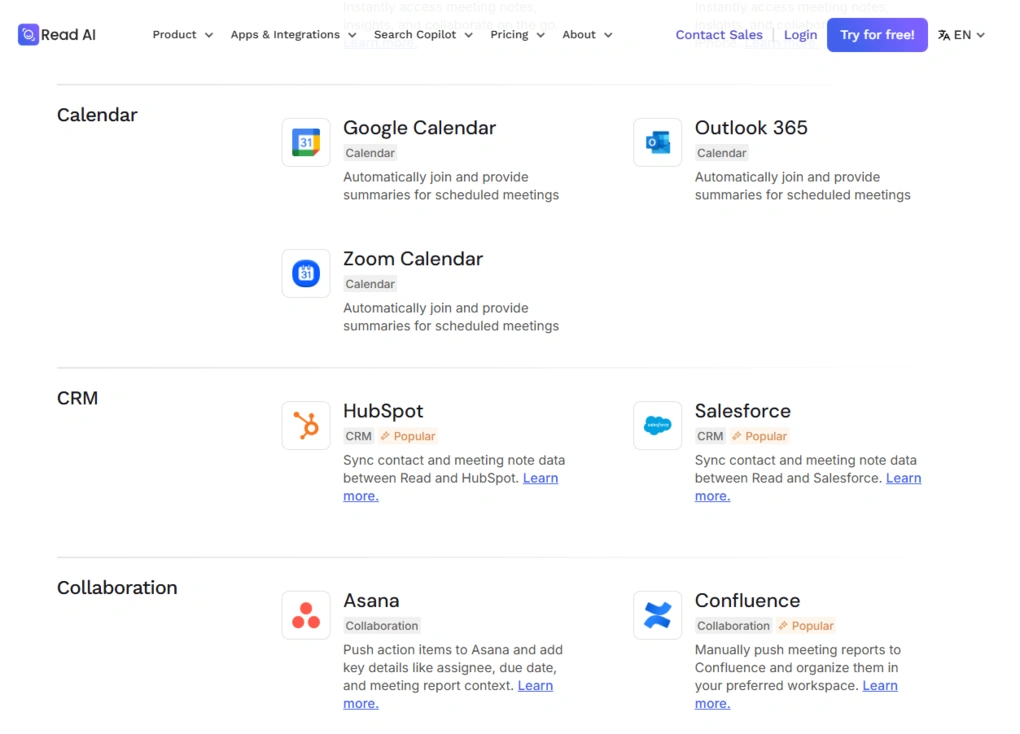Click the Try for free button
Viewport: 1020px width, 734px height.
pyautogui.click(x=877, y=34)
